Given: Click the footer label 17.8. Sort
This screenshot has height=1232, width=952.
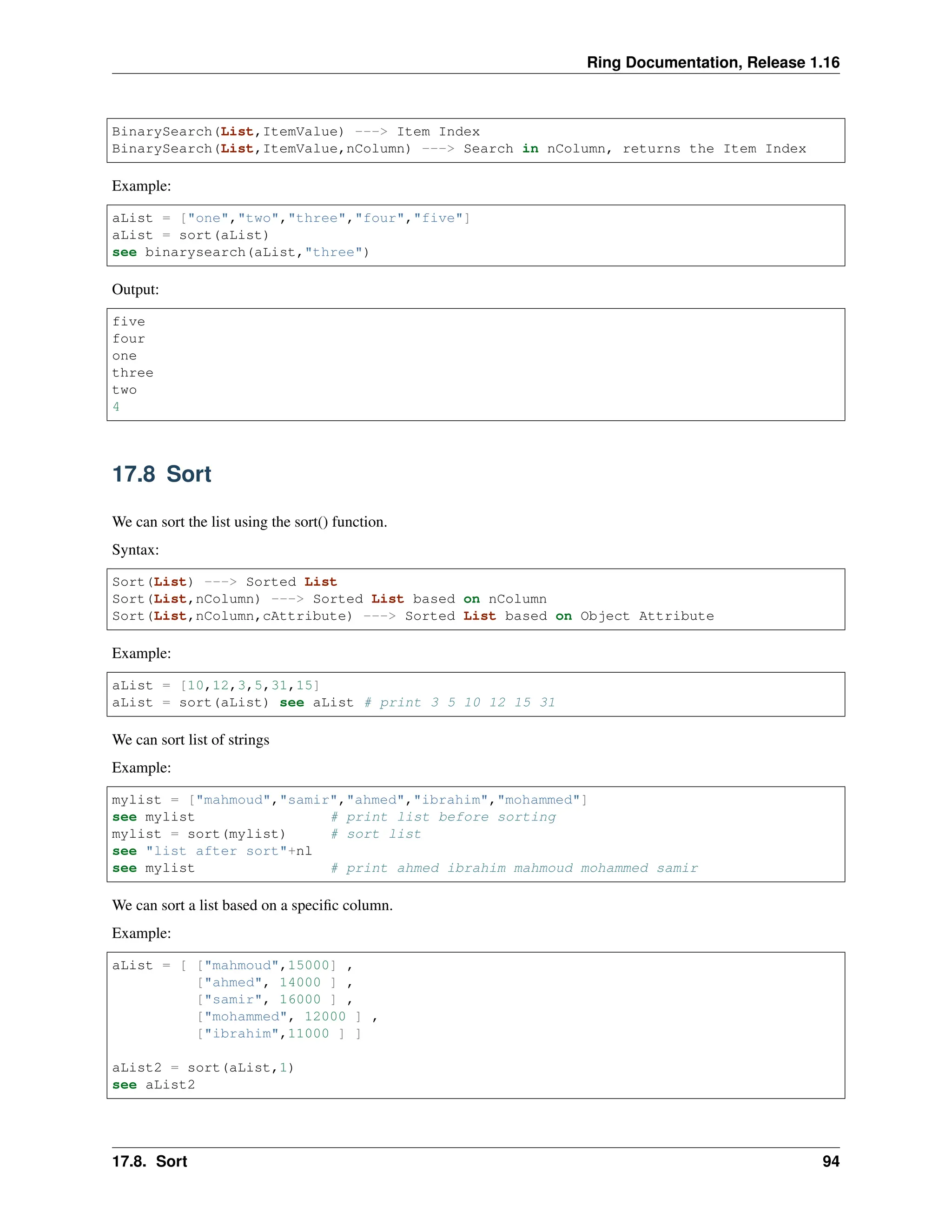Looking at the screenshot, I should [150, 1161].
